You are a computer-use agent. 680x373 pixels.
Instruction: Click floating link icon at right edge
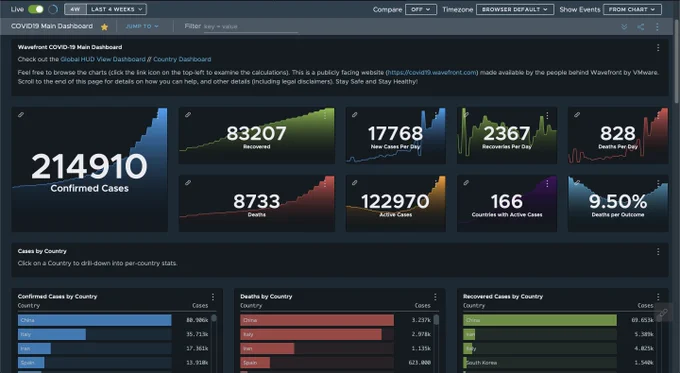[x=664, y=312]
